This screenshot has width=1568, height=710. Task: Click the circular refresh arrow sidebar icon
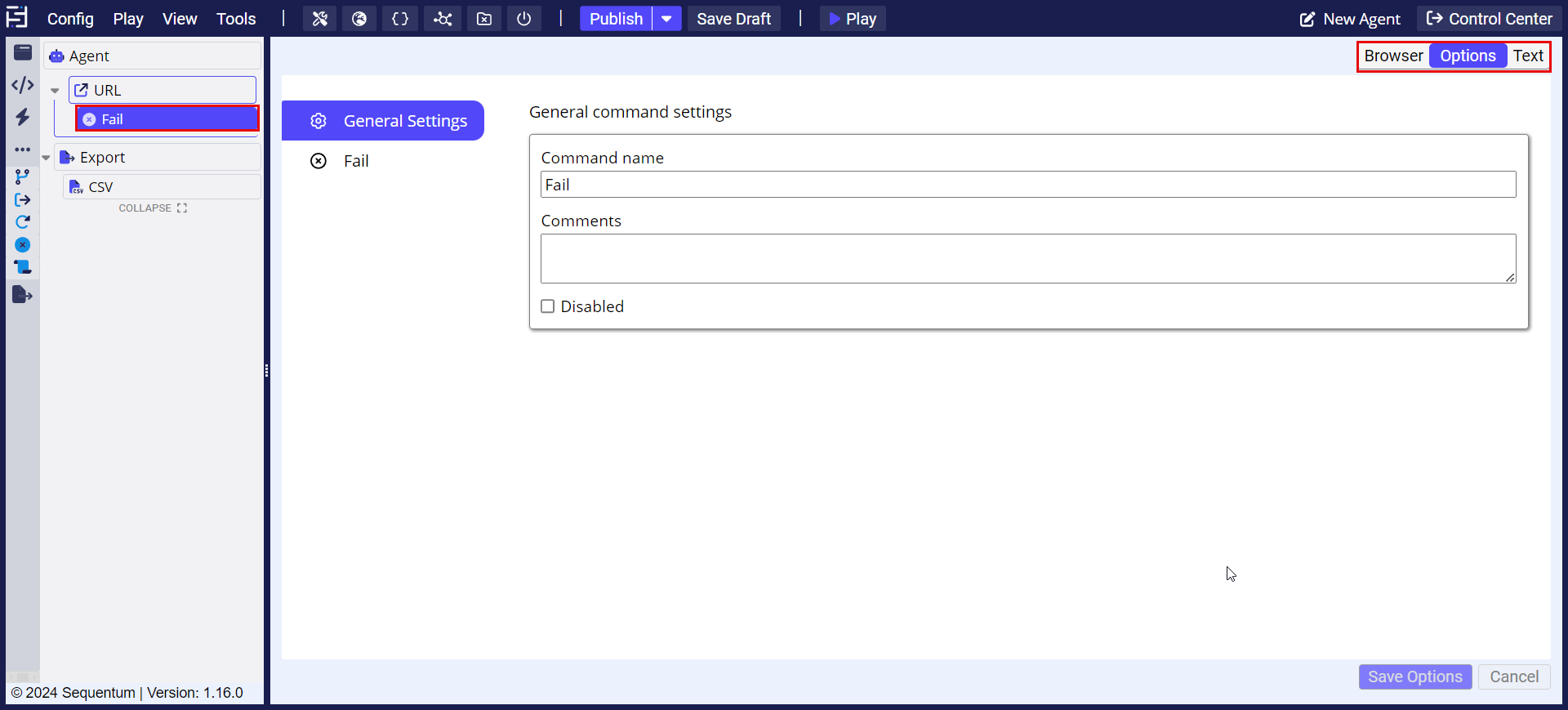[23, 221]
